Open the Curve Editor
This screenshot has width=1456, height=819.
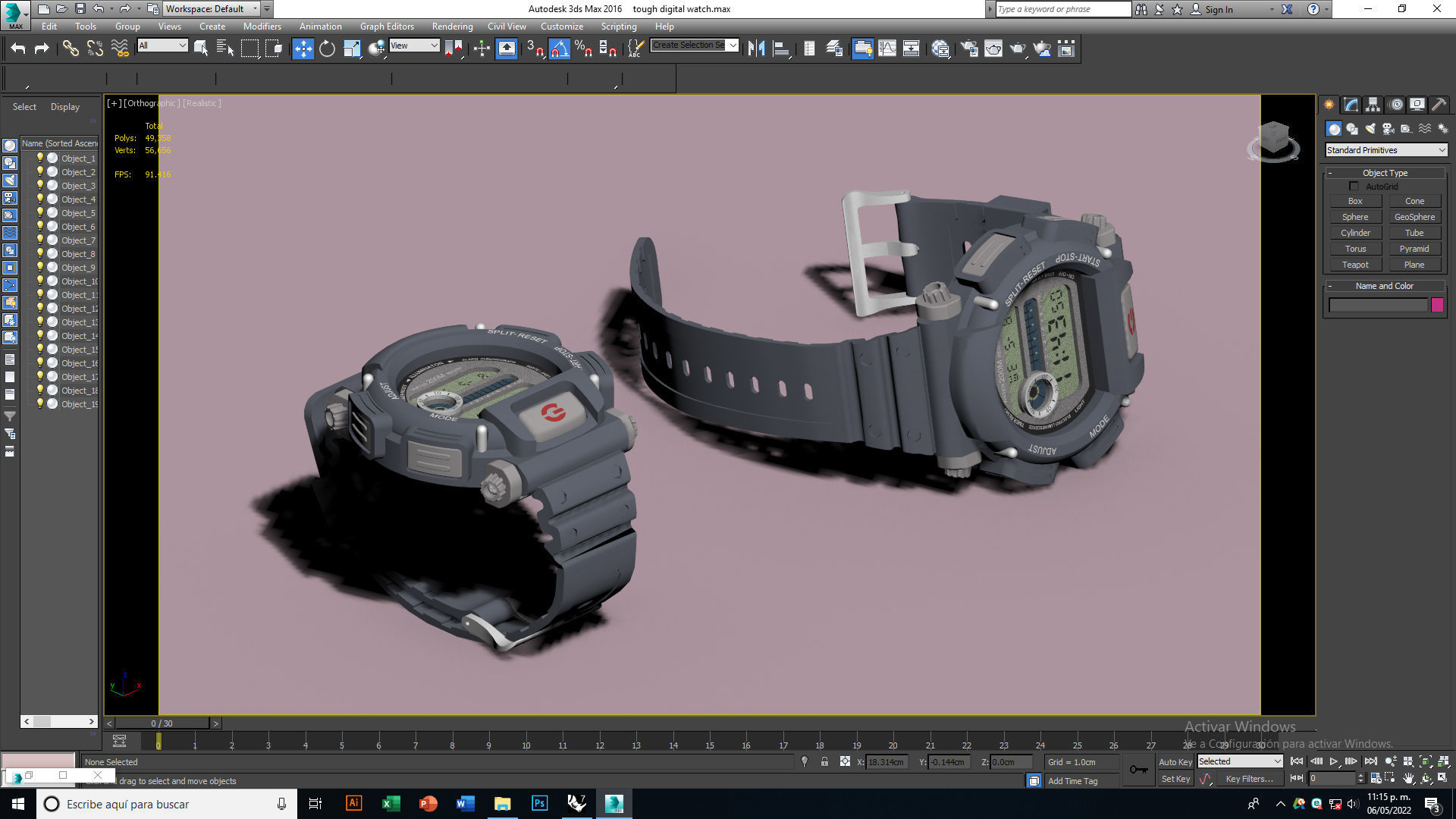(x=887, y=49)
